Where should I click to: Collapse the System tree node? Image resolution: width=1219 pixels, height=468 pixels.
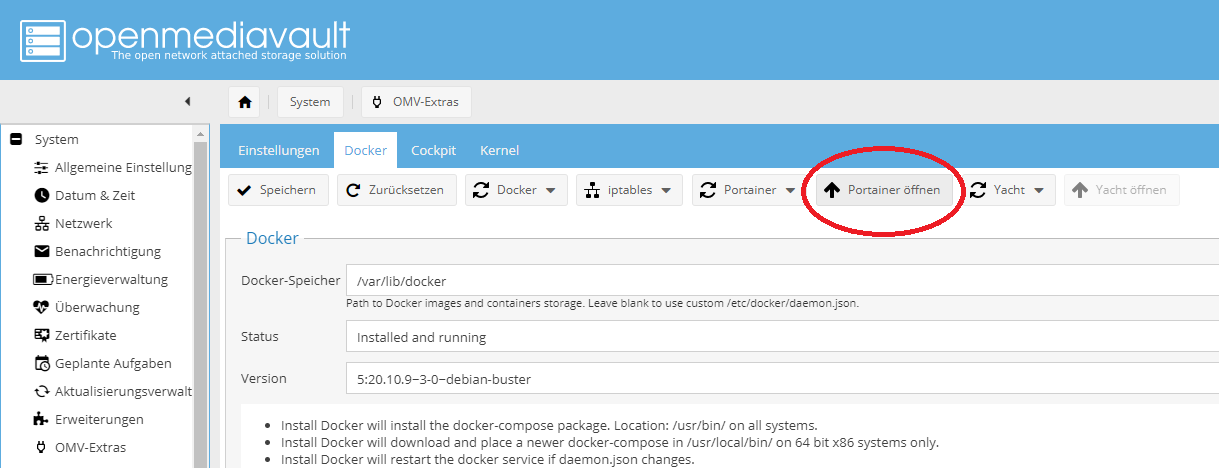(16, 139)
